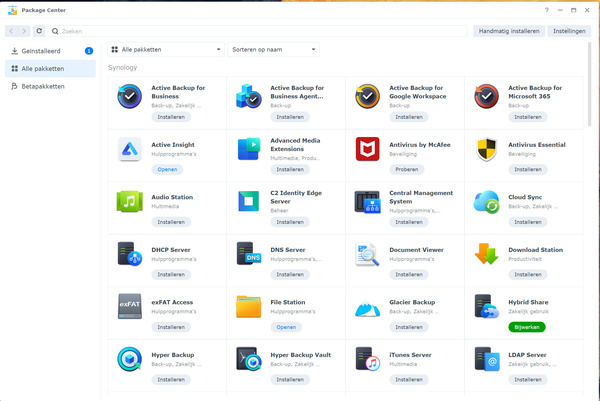
Task: Focus the Zoeken search field
Action: click(258, 31)
